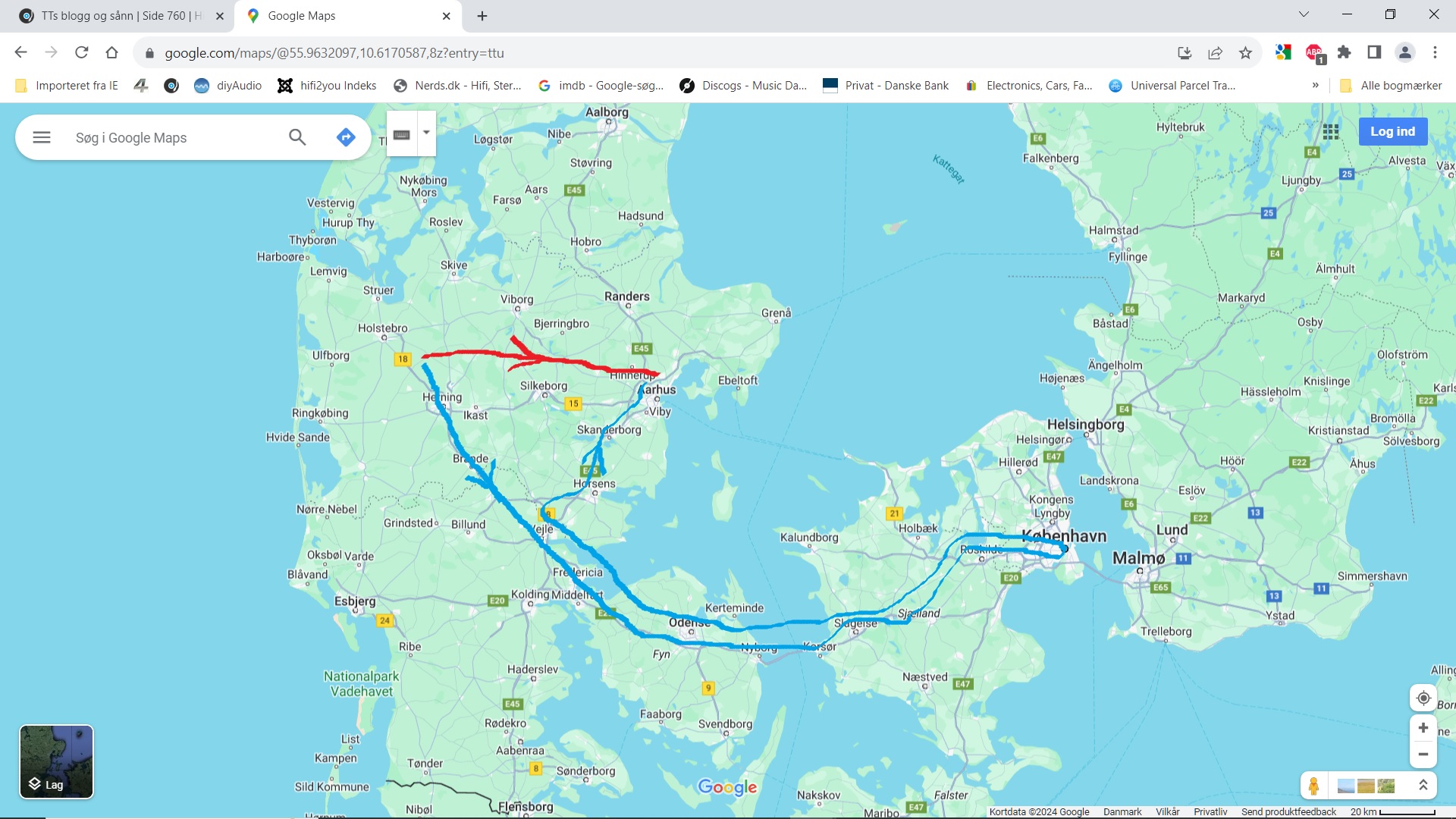Open the Send produktfeedback link
Image resolution: width=1456 pixels, height=819 pixels.
pos(1288,812)
